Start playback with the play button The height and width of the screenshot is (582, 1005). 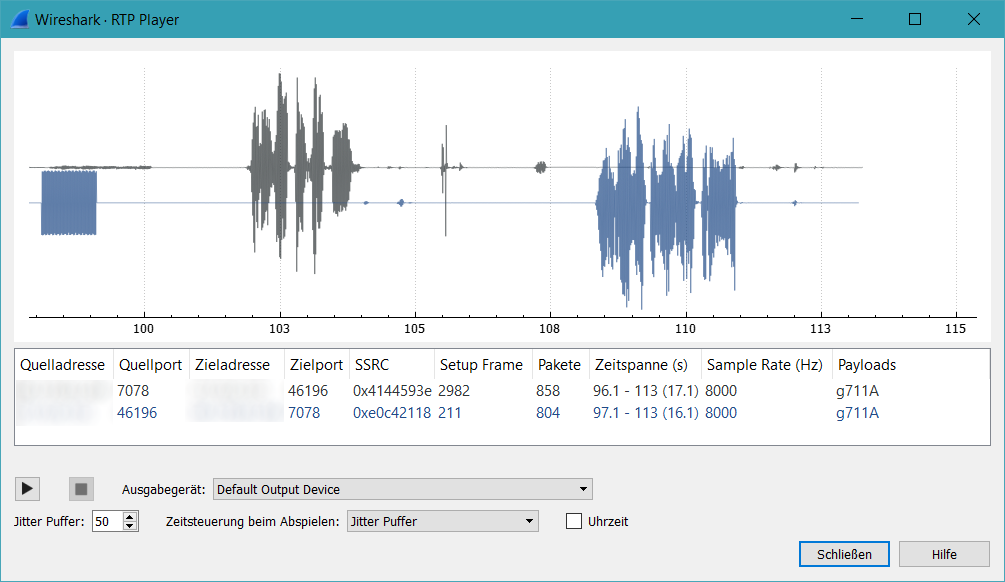tap(28, 489)
